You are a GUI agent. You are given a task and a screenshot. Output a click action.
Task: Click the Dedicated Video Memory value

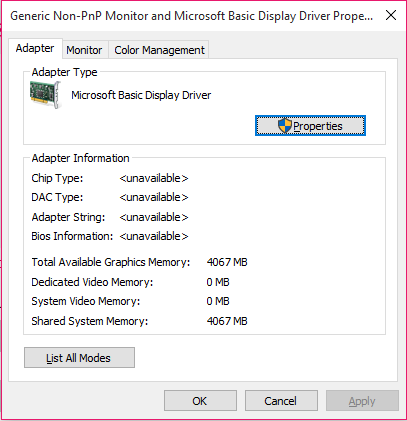point(218,282)
